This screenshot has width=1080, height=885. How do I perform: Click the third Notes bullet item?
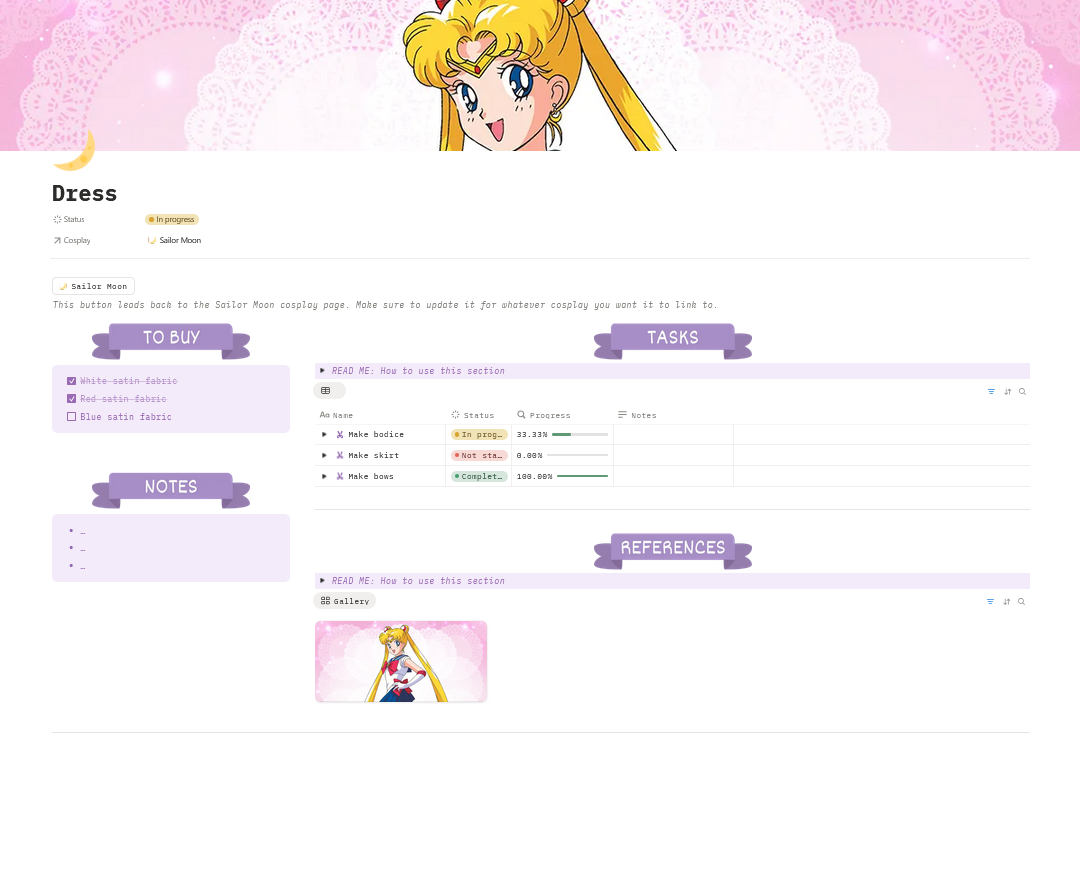click(83, 567)
